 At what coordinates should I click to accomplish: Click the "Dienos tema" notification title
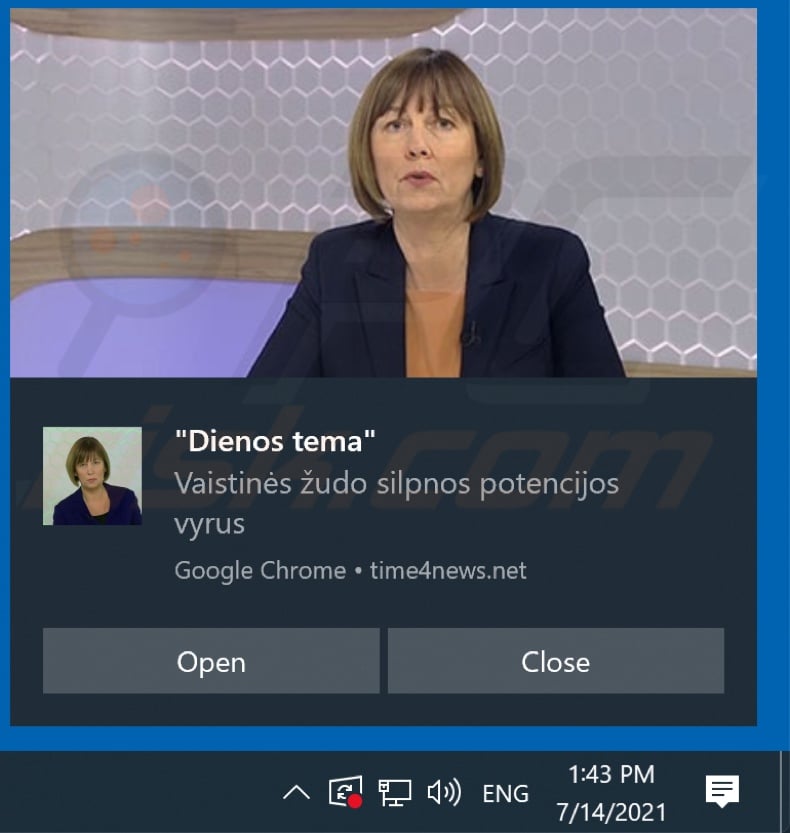point(275,441)
